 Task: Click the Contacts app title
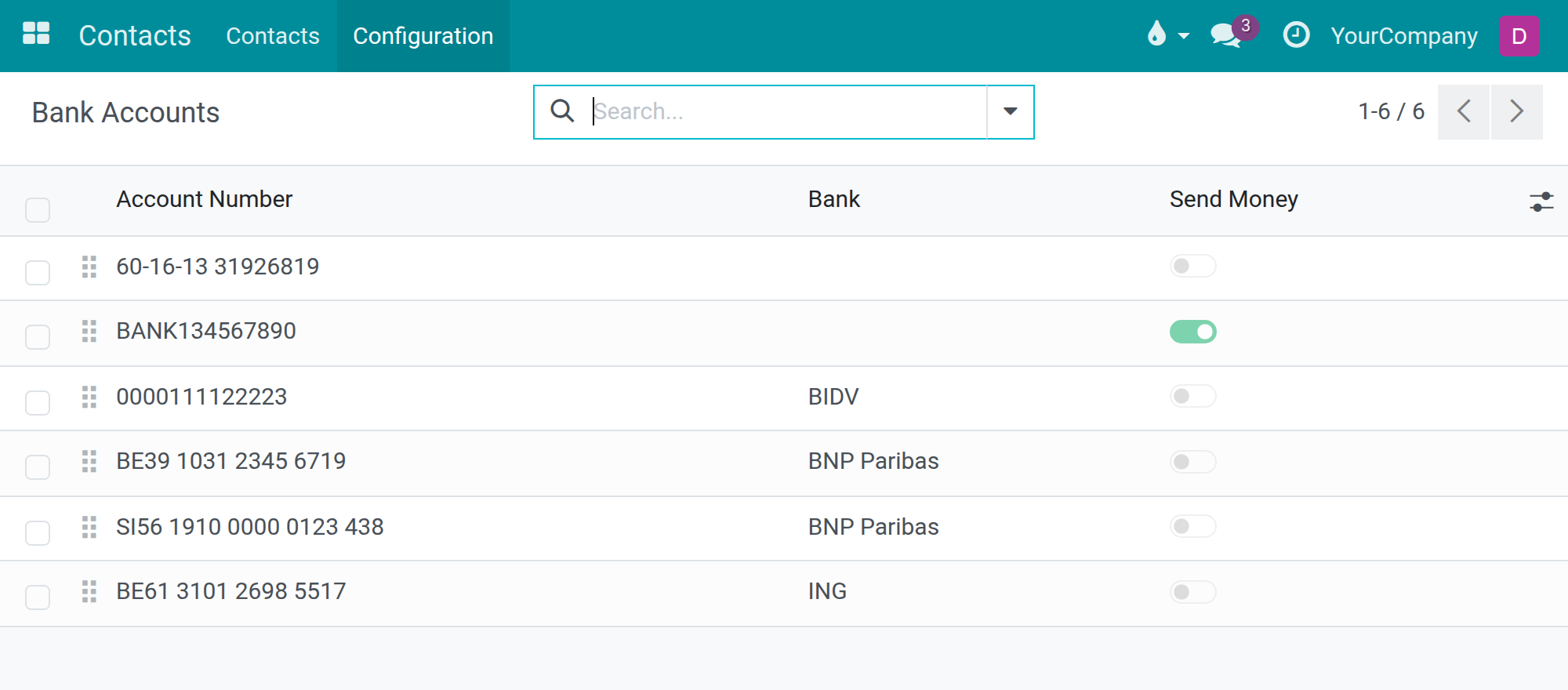click(x=135, y=36)
